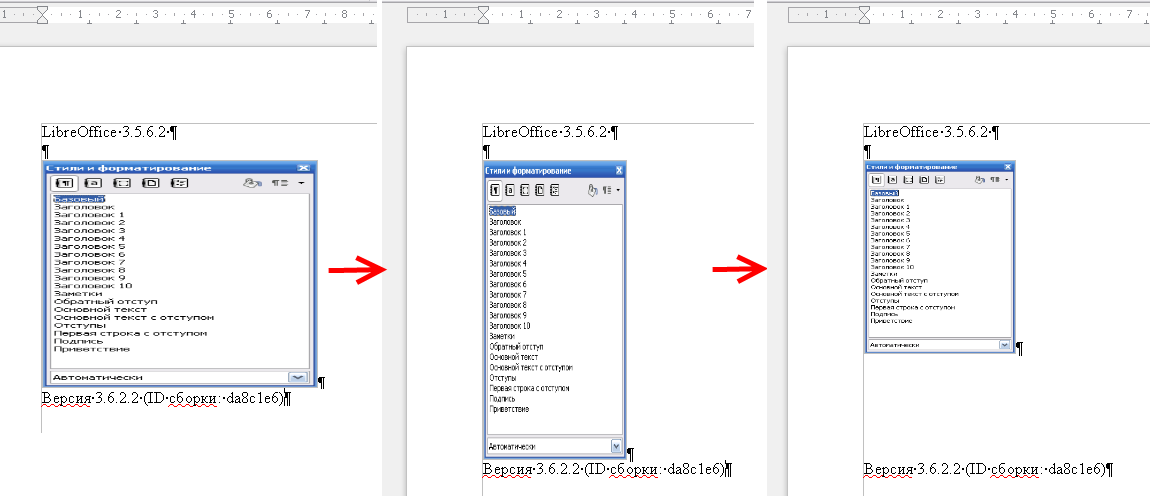Image resolution: width=1150 pixels, height=496 pixels.
Task: Select List Styles icon in widest Styles panel
Action: (180, 183)
